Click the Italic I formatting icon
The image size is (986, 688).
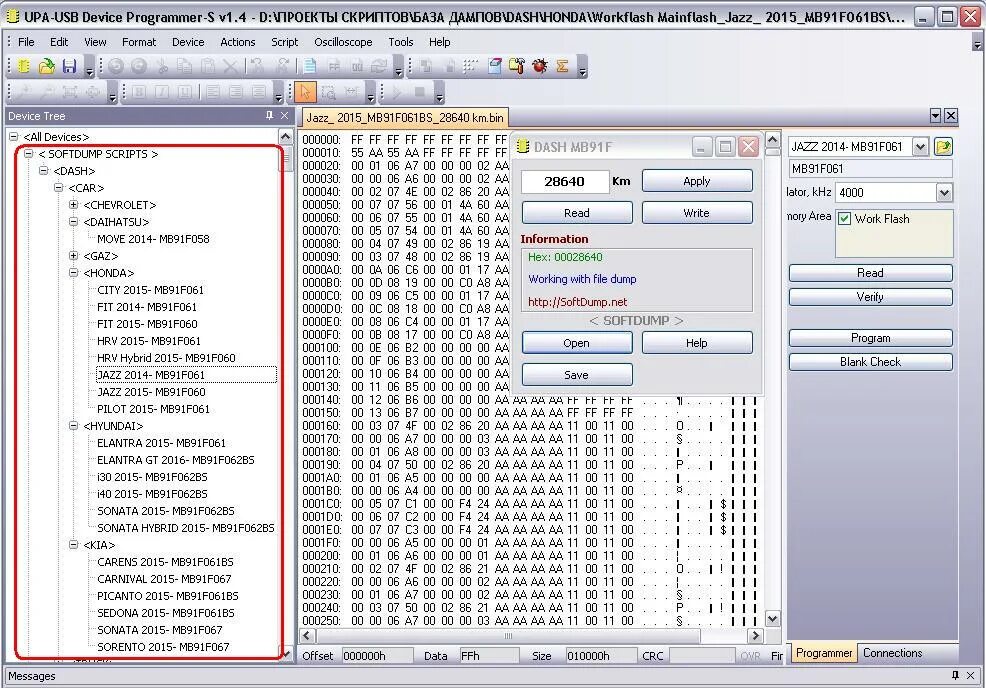click(162, 92)
